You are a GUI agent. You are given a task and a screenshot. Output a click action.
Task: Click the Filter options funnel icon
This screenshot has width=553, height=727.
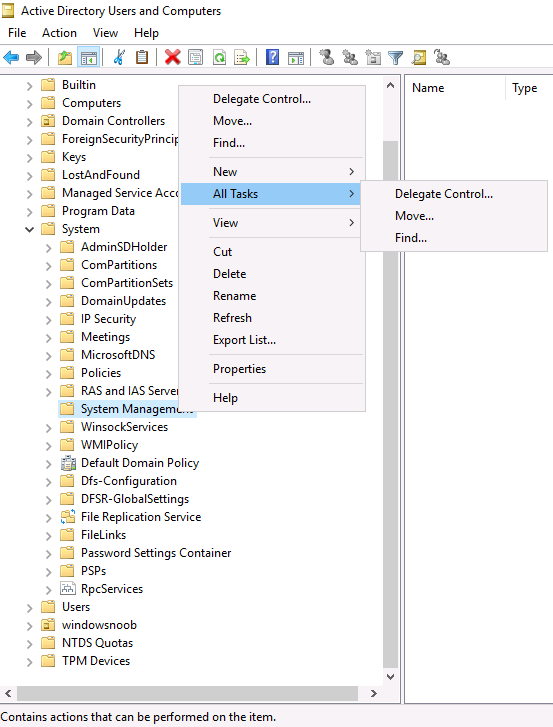396,57
